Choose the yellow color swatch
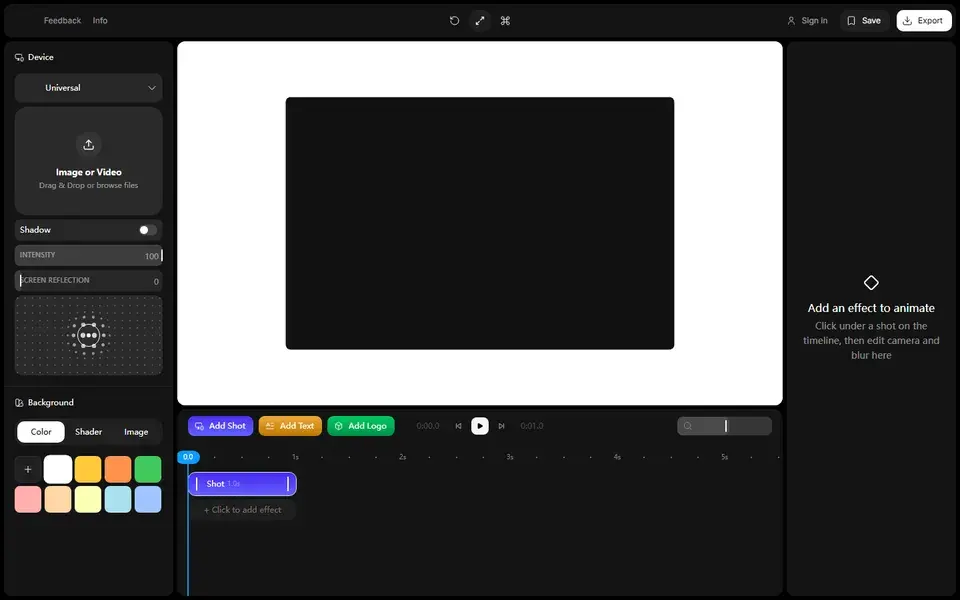Viewport: 960px width, 600px height. pos(88,470)
